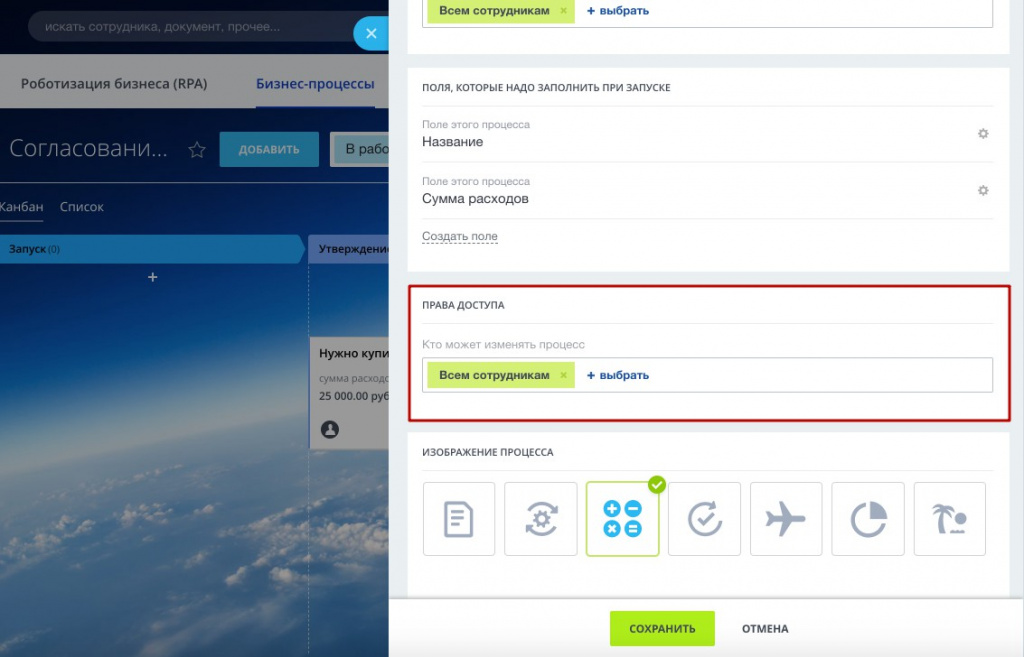Open settings gear for Сумма расходов field
Viewport: 1024px width, 657px height.
tap(983, 191)
